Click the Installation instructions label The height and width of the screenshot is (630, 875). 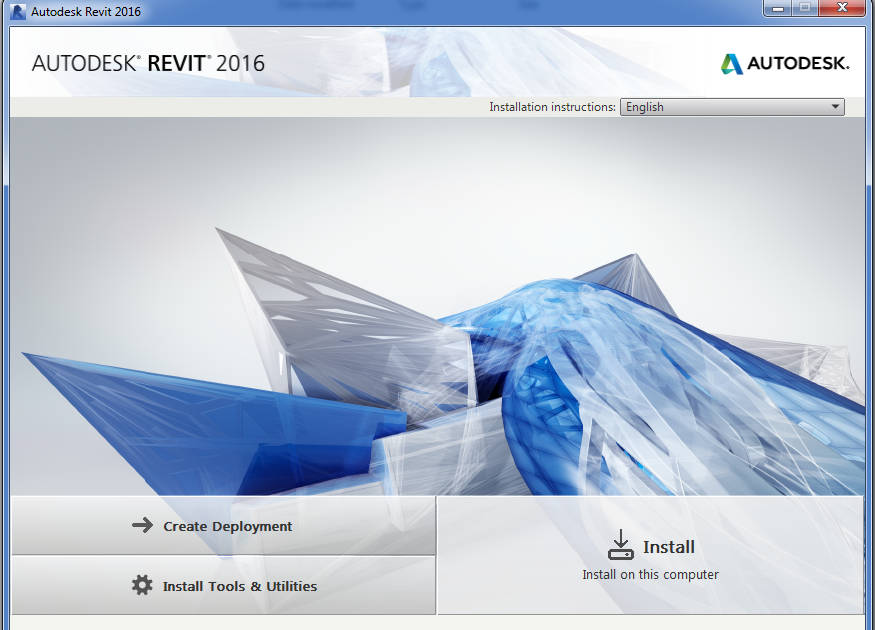tap(552, 107)
